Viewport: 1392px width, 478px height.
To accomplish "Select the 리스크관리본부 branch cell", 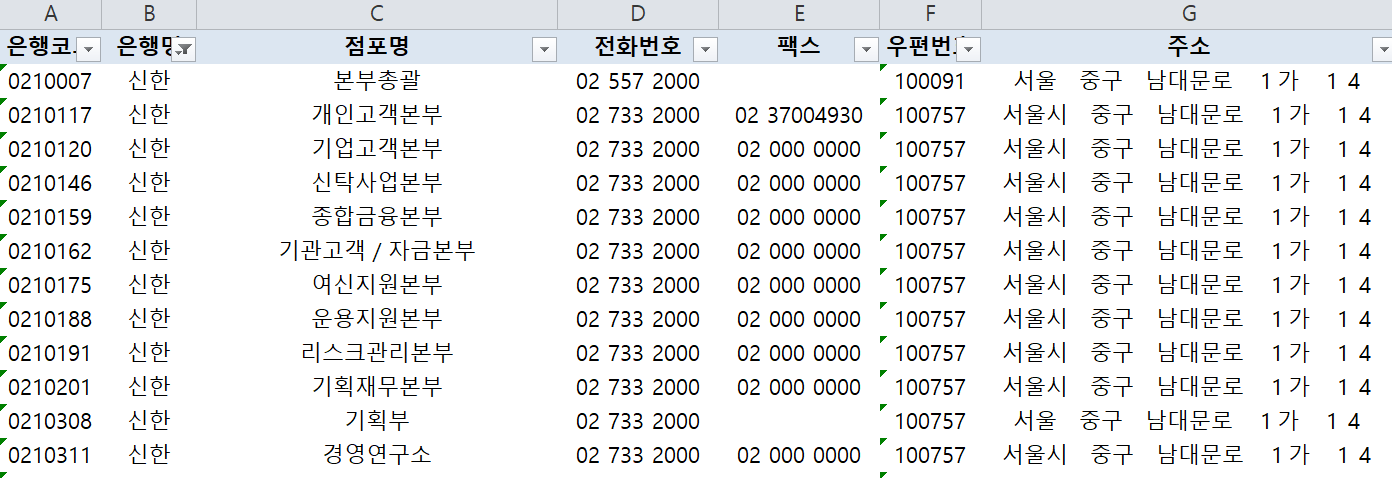I will point(377,353).
